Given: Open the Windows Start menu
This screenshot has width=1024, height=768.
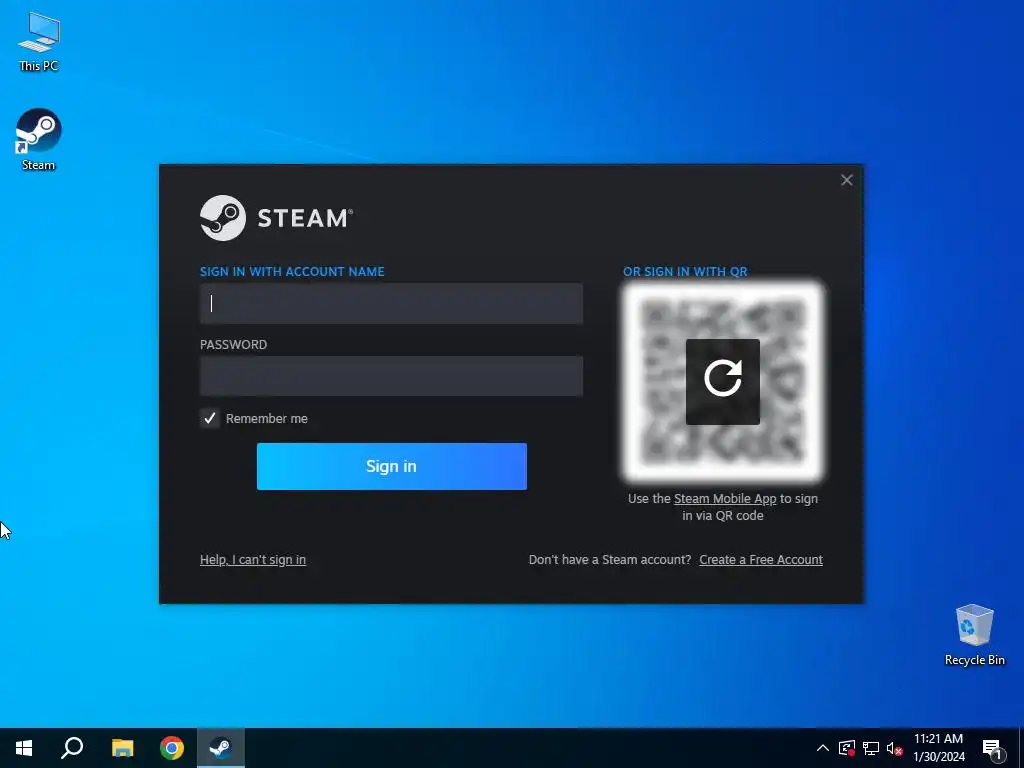Looking at the screenshot, I should point(24,748).
